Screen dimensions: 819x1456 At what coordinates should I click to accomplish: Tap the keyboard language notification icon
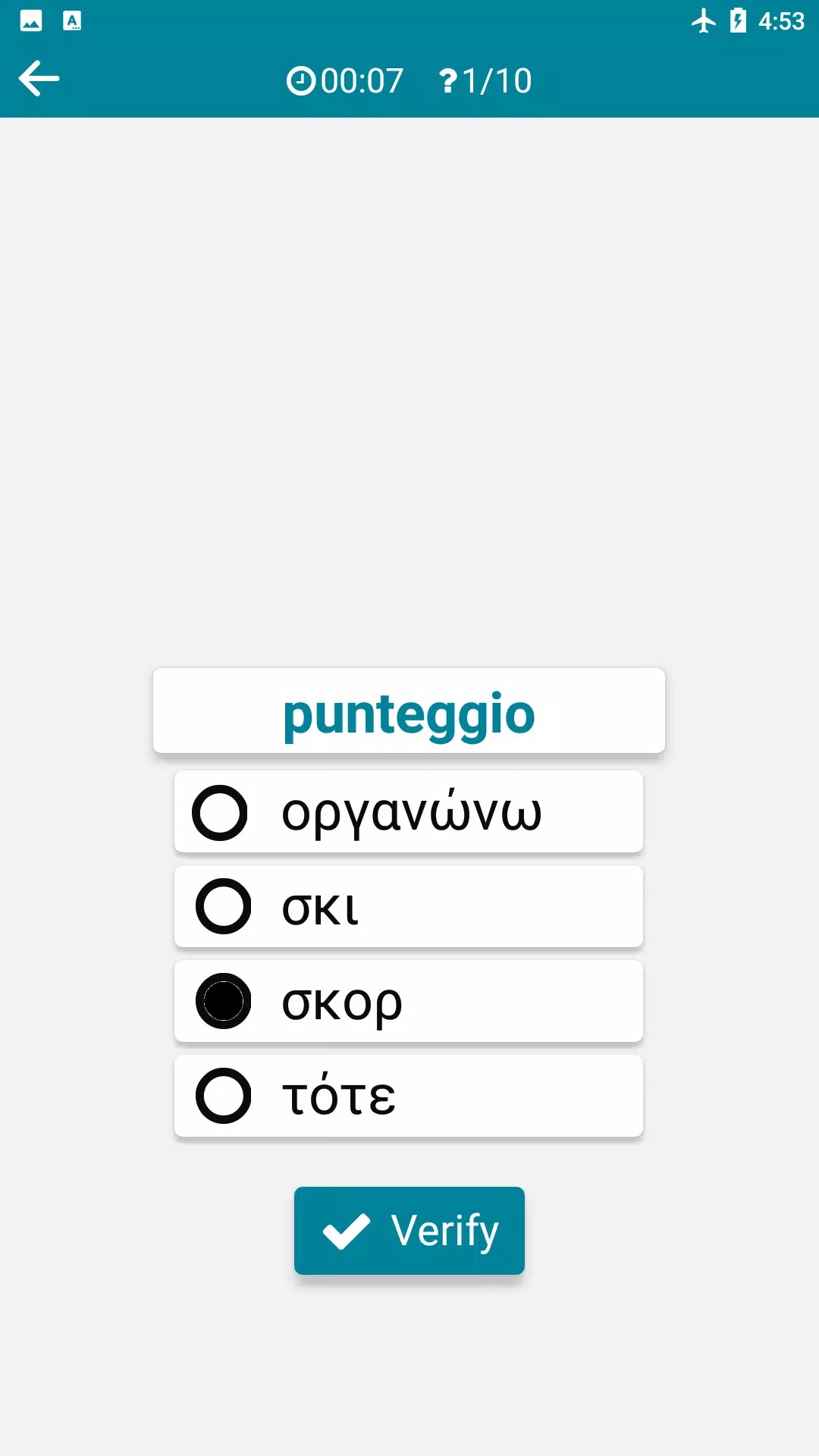tap(72, 21)
